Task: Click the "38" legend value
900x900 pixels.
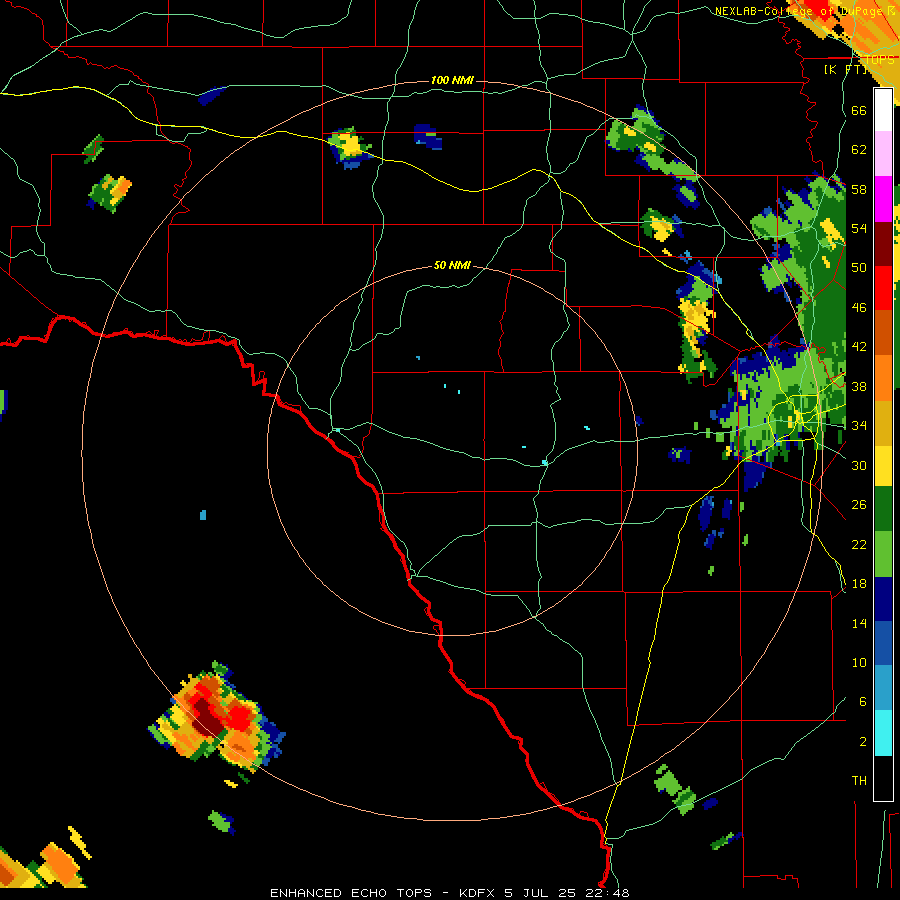Action: pos(859,386)
